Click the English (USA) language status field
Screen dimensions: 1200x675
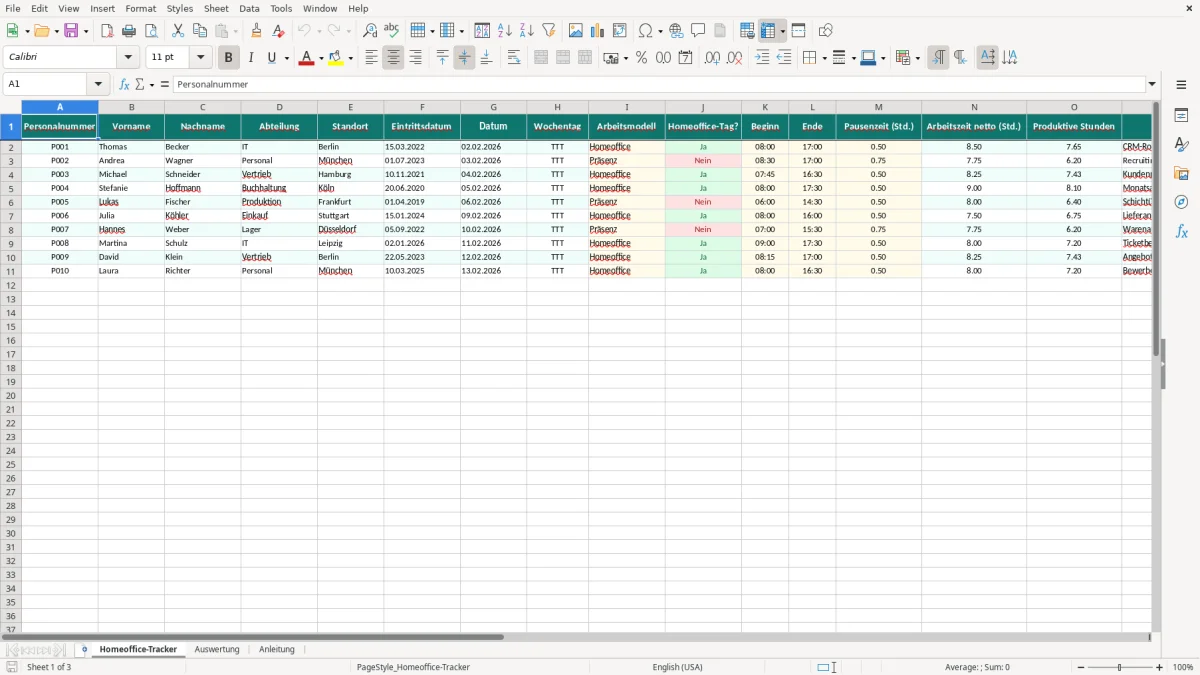(677, 667)
